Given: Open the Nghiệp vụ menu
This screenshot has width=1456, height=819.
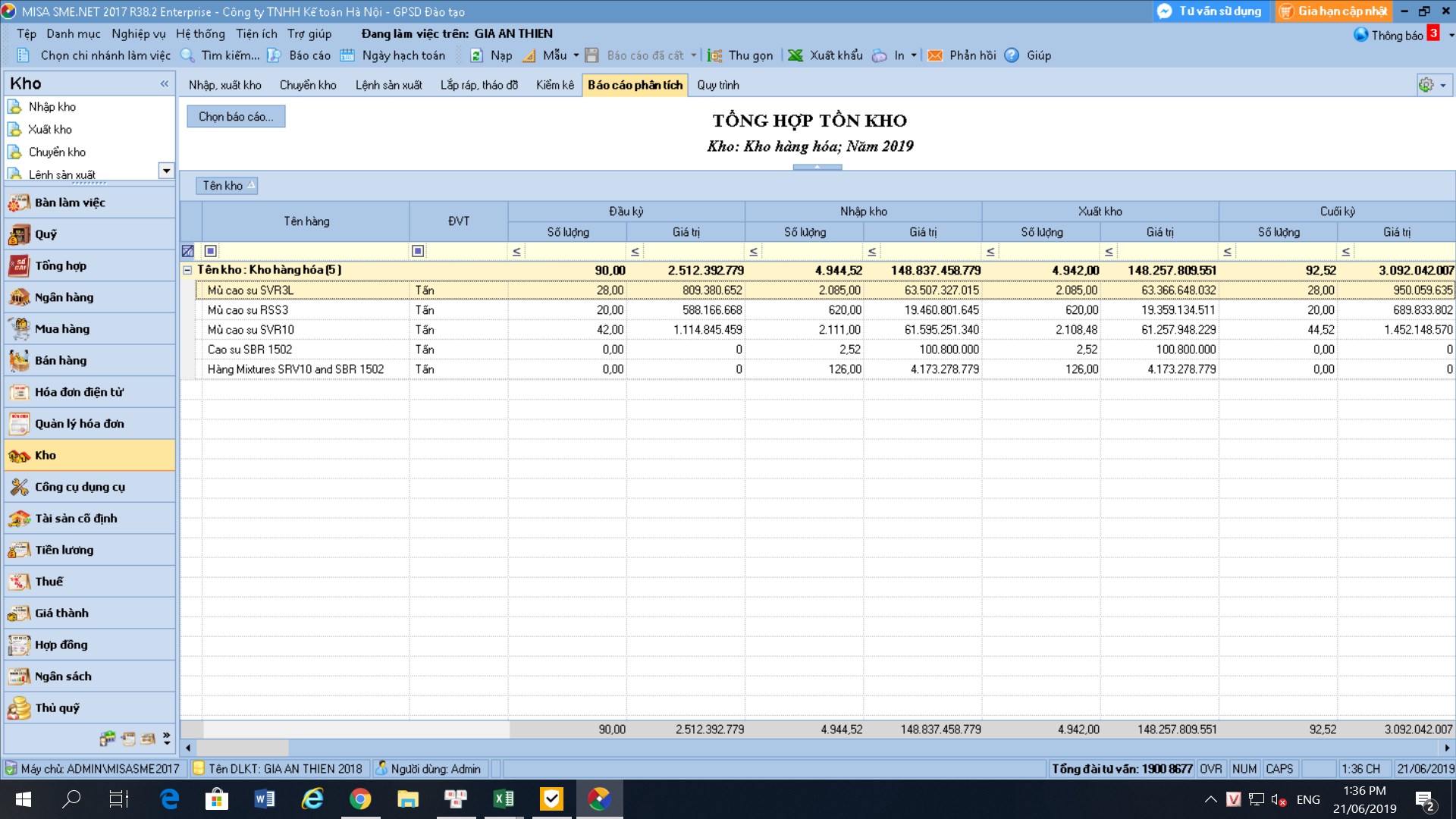Looking at the screenshot, I should (138, 33).
